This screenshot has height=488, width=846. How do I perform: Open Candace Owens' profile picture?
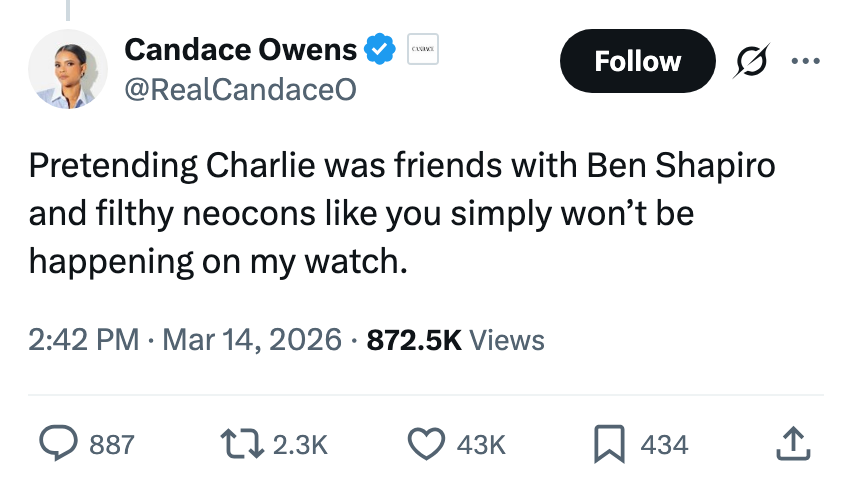(67, 70)
